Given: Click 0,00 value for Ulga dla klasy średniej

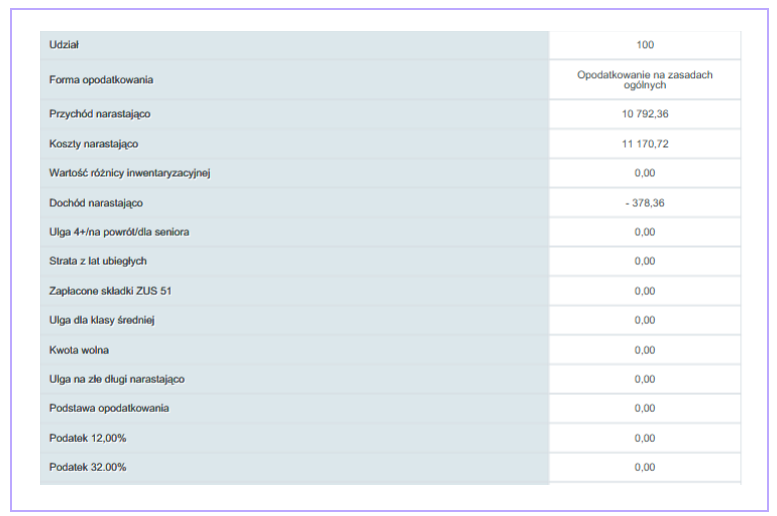Looking at the screenshot, I should coord(645,320).
